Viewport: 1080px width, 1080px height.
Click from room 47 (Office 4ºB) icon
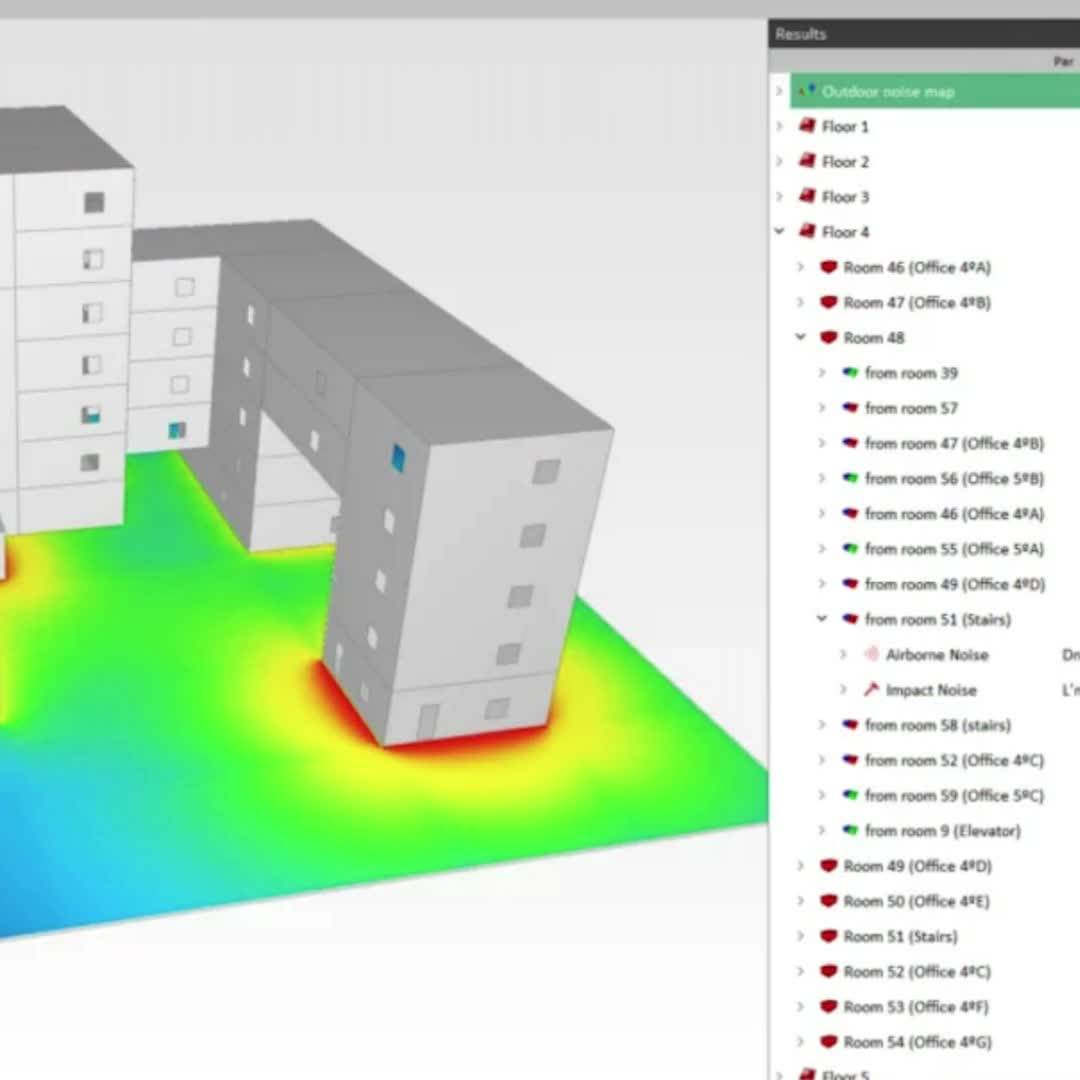tap(850, 442)
